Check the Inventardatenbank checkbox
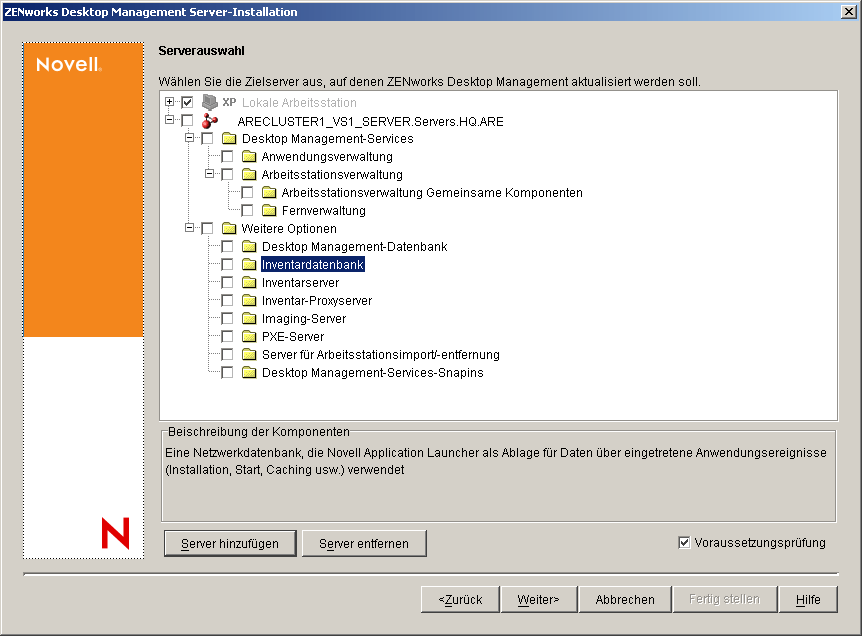This screenshot has height=636, width=862. click(227, 264)
